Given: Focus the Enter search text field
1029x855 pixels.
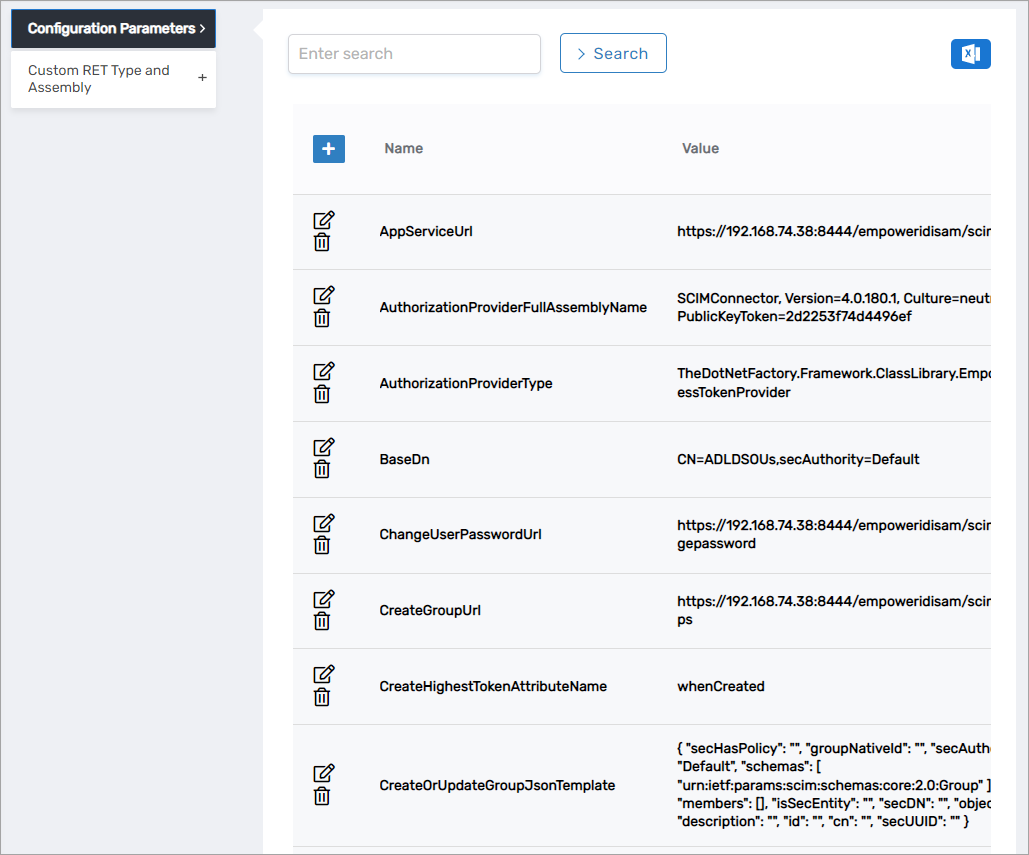Looking at the screenshot, I should [414, 54].
